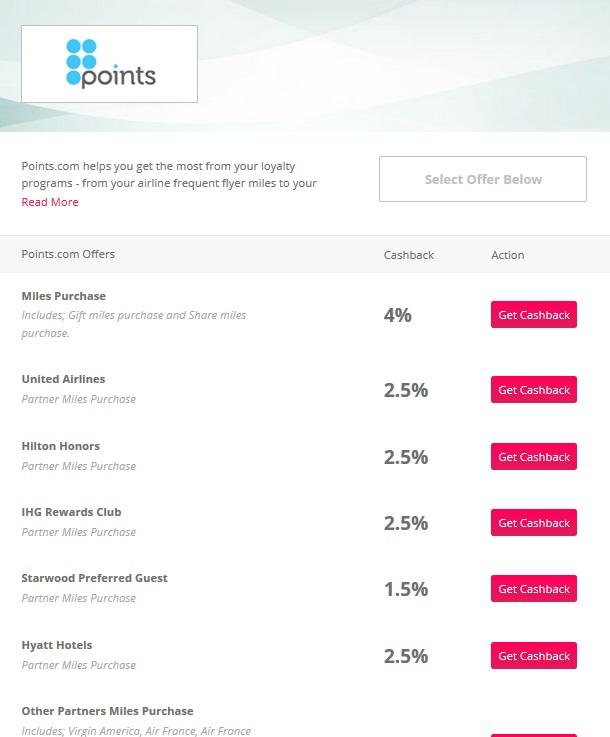610x737 pixels.
Task: Select the Miles Purchase offer title
Action: [63, 296]
